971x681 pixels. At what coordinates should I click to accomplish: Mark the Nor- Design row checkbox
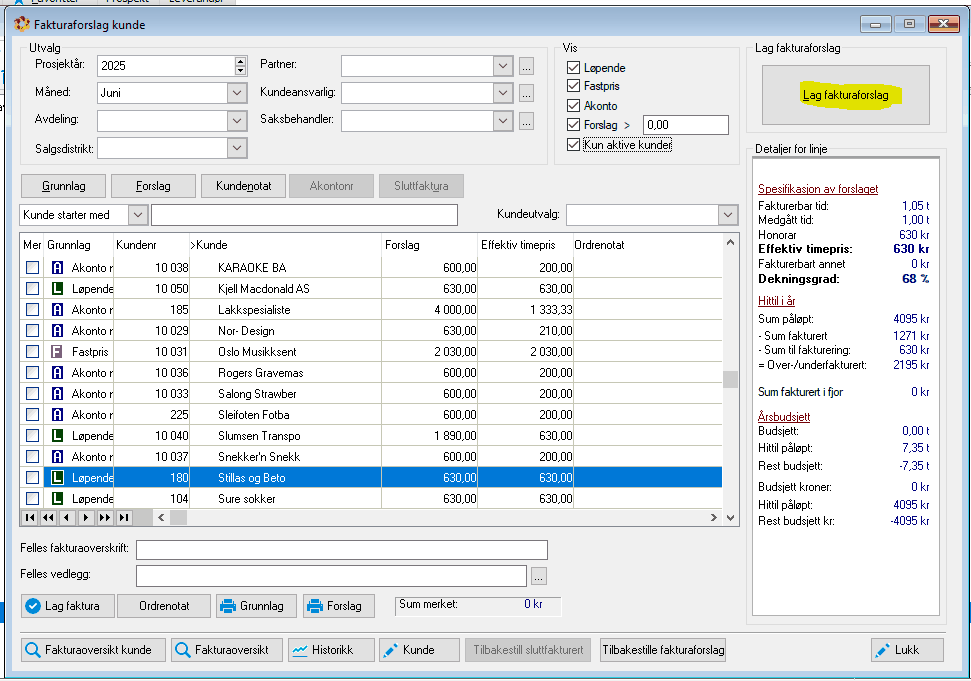pos(32,331)
